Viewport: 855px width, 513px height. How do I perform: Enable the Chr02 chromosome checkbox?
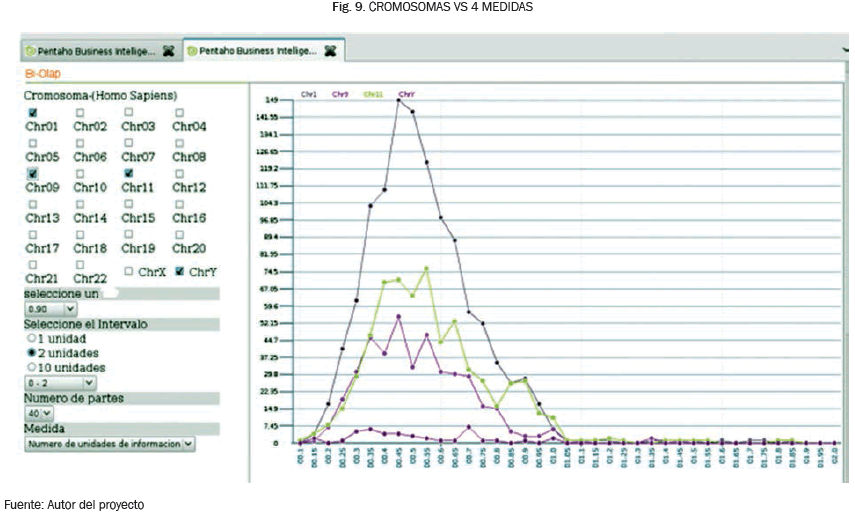(x=80, y=112)
